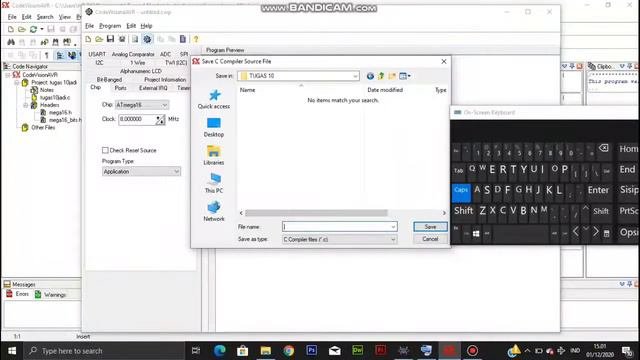This screenshot has height=360, width=640.
Task: Open the dropdown arrow beside the refresh icon
Action: (42, 29)
